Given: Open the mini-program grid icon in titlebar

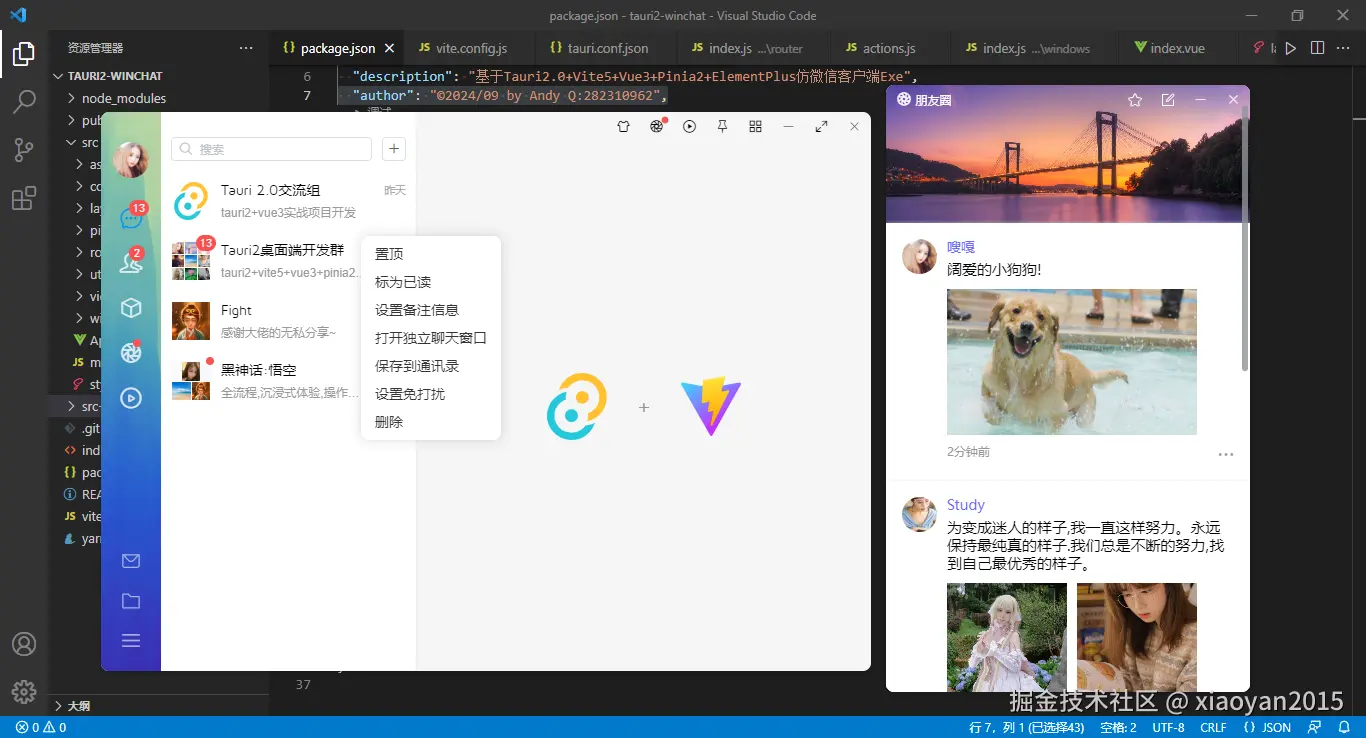Looking at the screenshot, I should (x=755, y=126).
